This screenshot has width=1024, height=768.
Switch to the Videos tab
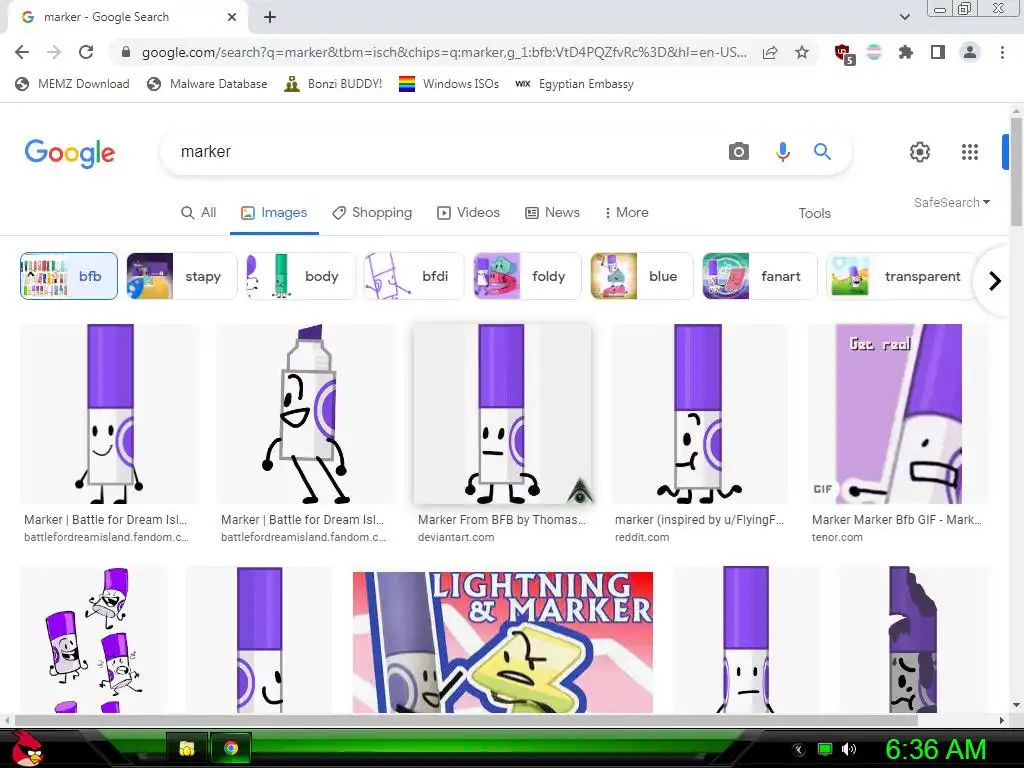469,212
